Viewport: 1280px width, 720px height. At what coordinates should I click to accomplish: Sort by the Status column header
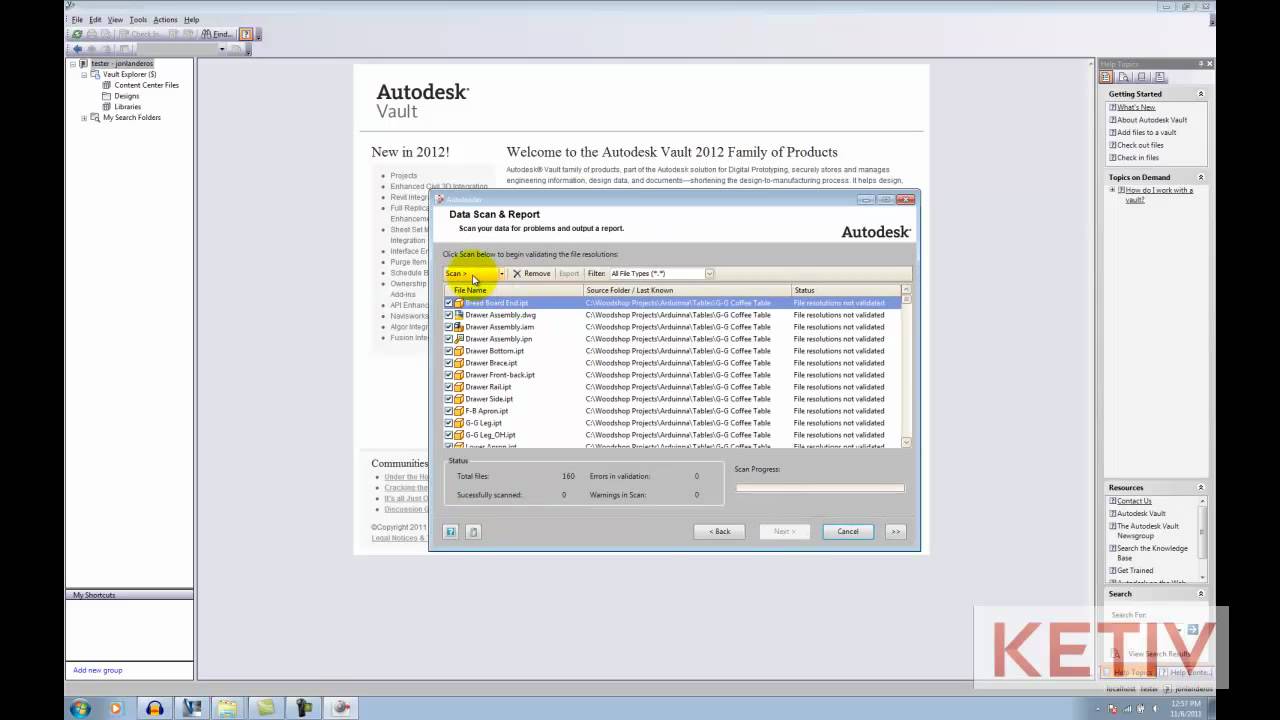pos(846,290)
